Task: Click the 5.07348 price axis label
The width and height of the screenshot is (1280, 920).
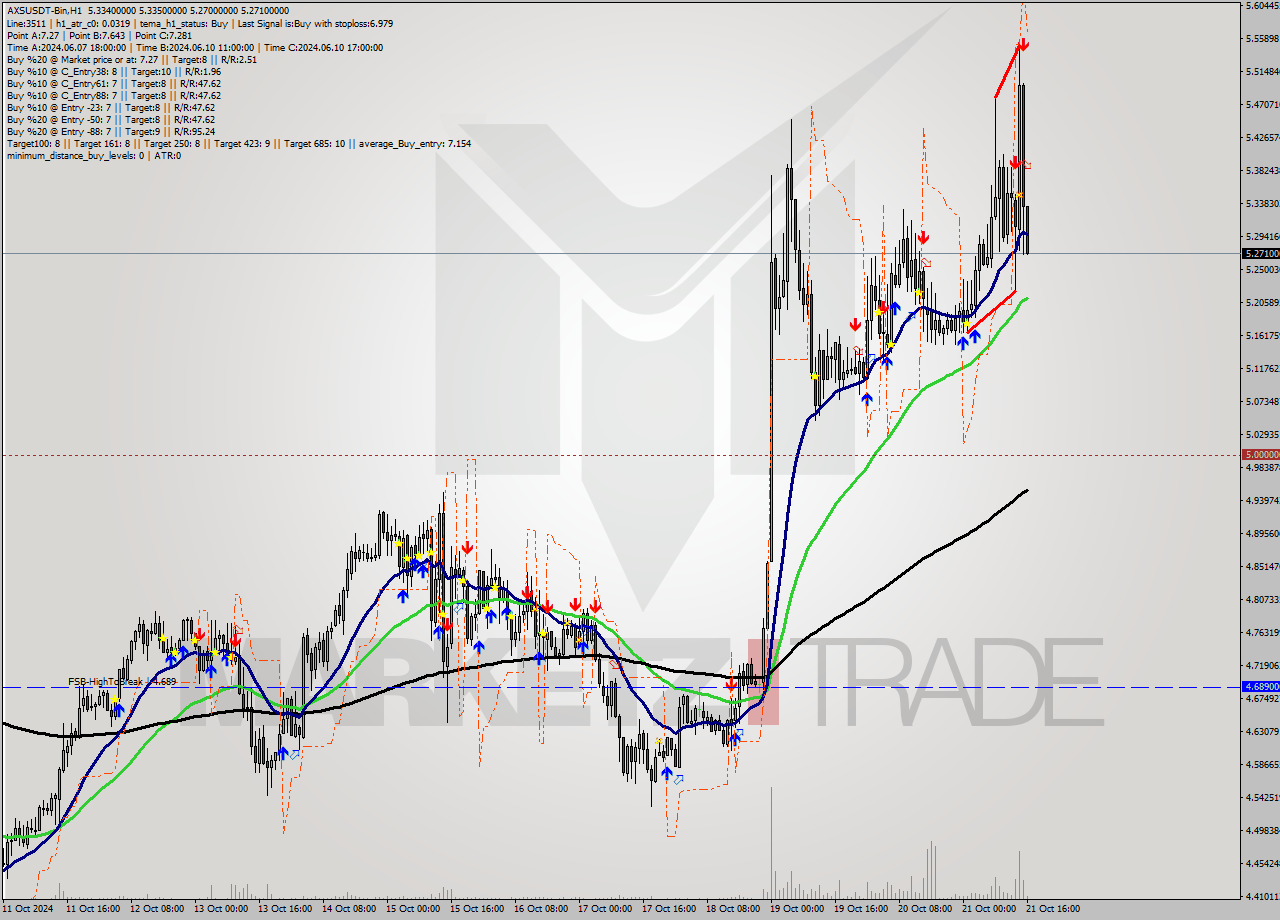Action: [1261, 401]
